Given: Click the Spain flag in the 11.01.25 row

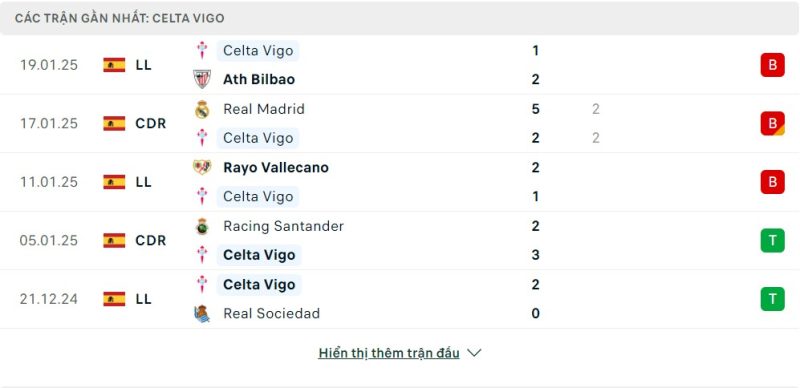Looking at the screenshot, I should (114, 182).
